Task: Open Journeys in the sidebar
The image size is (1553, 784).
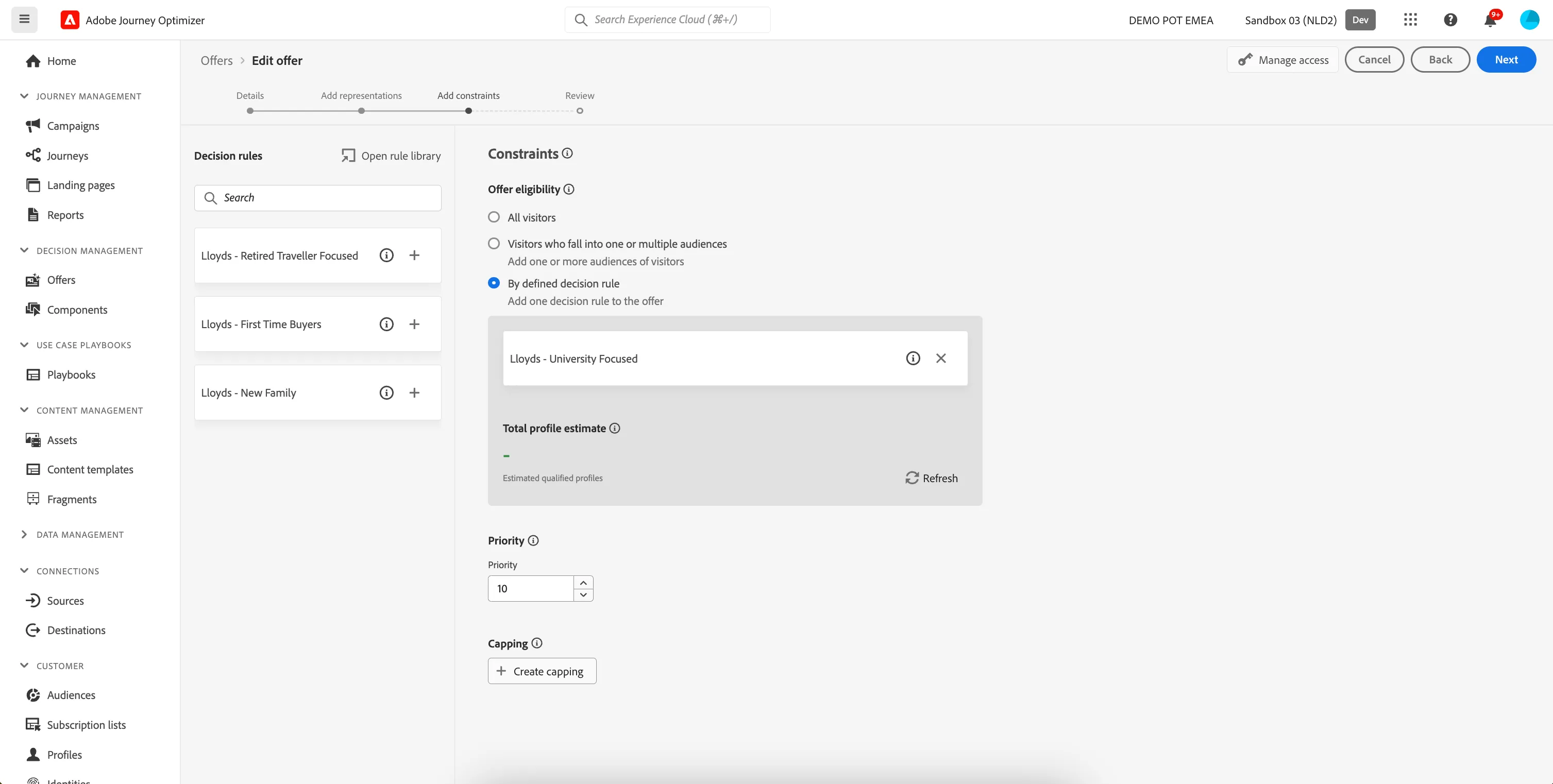Action: coord(67,156)
